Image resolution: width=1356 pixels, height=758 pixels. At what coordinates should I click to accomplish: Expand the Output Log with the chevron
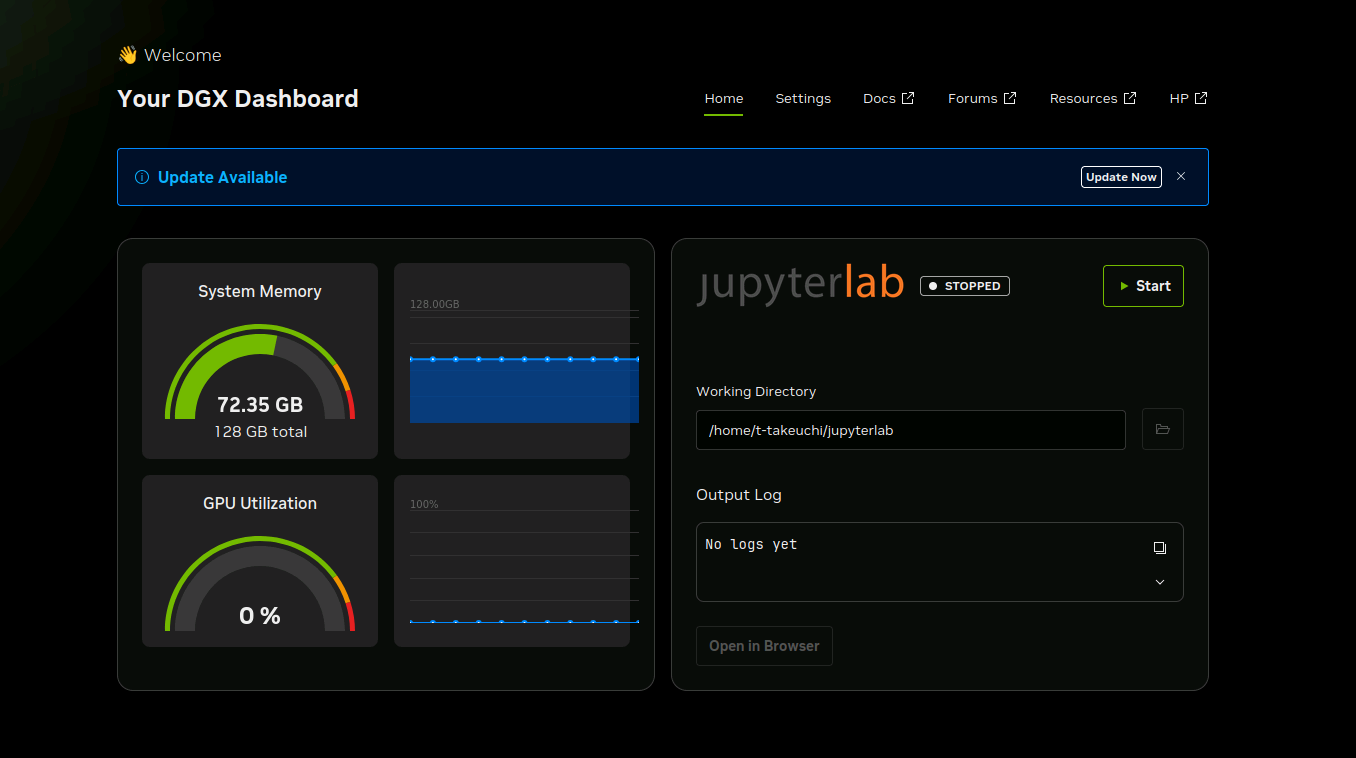pyautogui.click(x=1159, y=582)
